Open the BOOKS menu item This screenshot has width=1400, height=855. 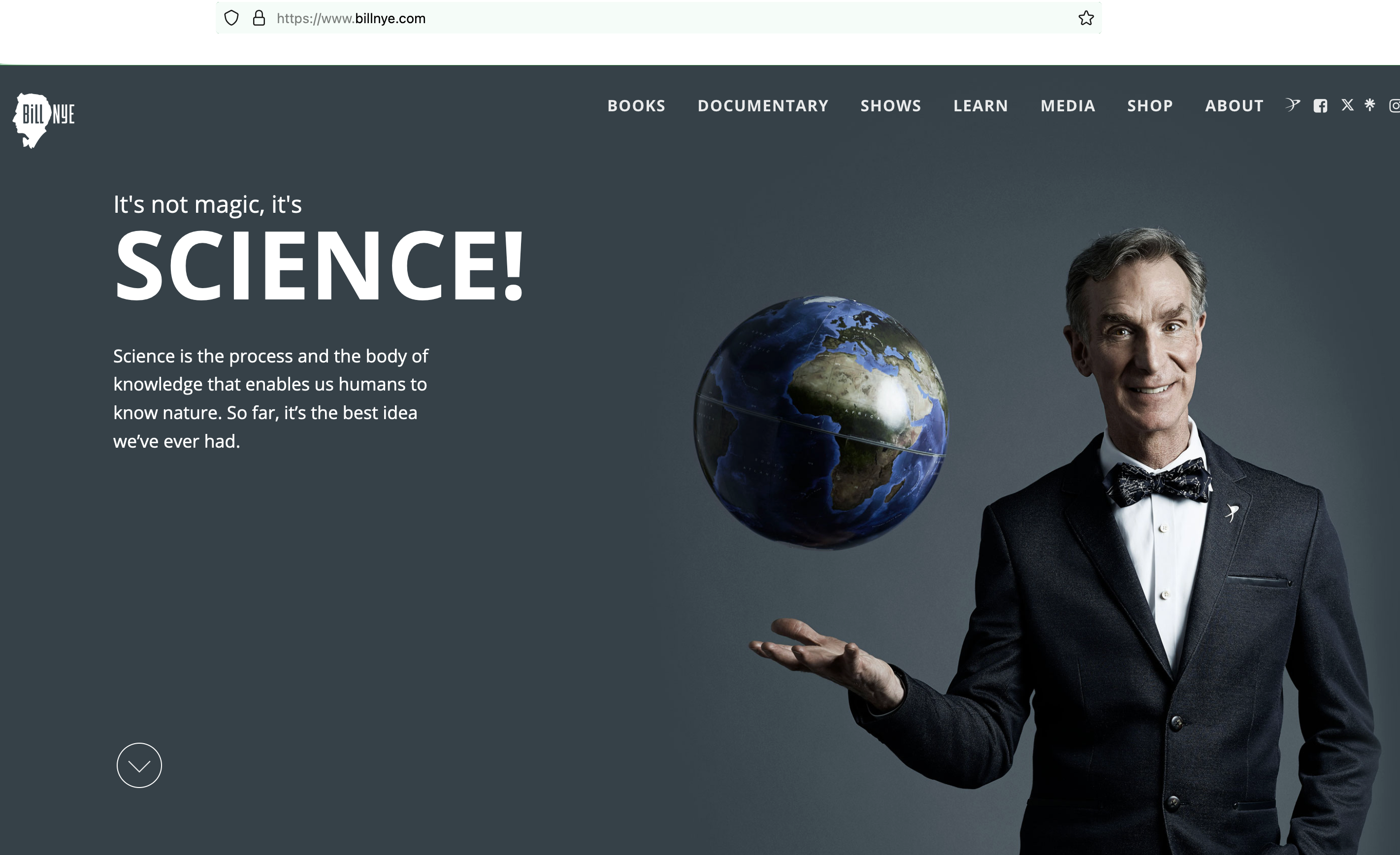coord(636,106)
